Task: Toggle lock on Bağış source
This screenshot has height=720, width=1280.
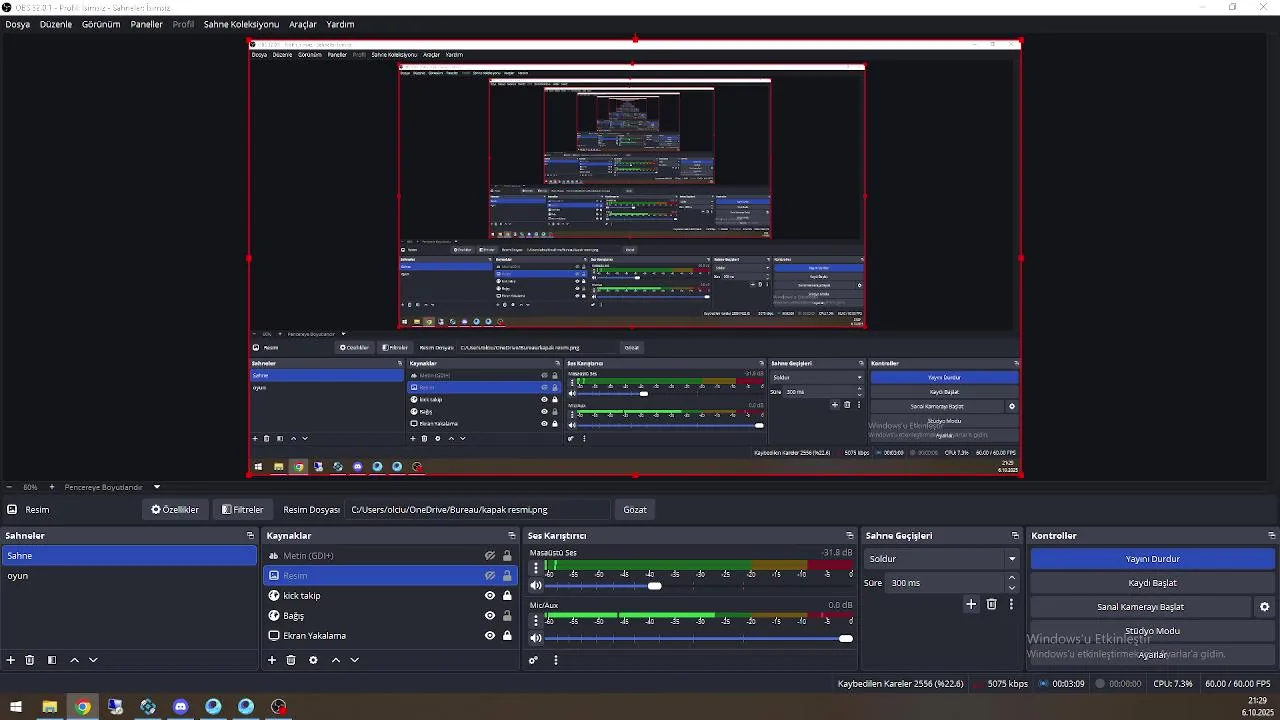Action: (x=507, y=616)
